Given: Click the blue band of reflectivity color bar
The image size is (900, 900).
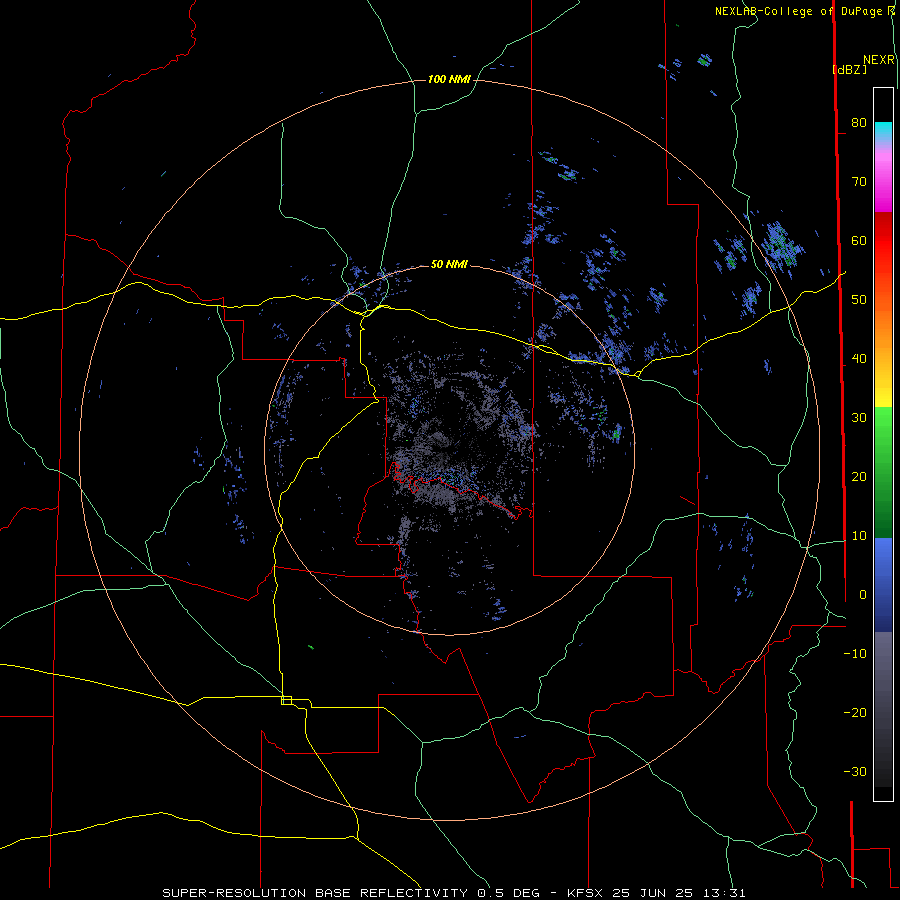Looking at the screenshot, I should (x=883, y=584).
